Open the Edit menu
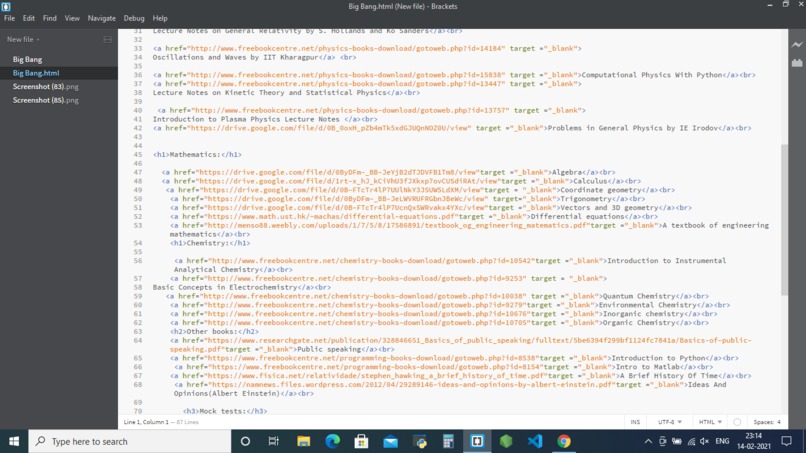Screen dimensions: 806x453 coord(29,18)
